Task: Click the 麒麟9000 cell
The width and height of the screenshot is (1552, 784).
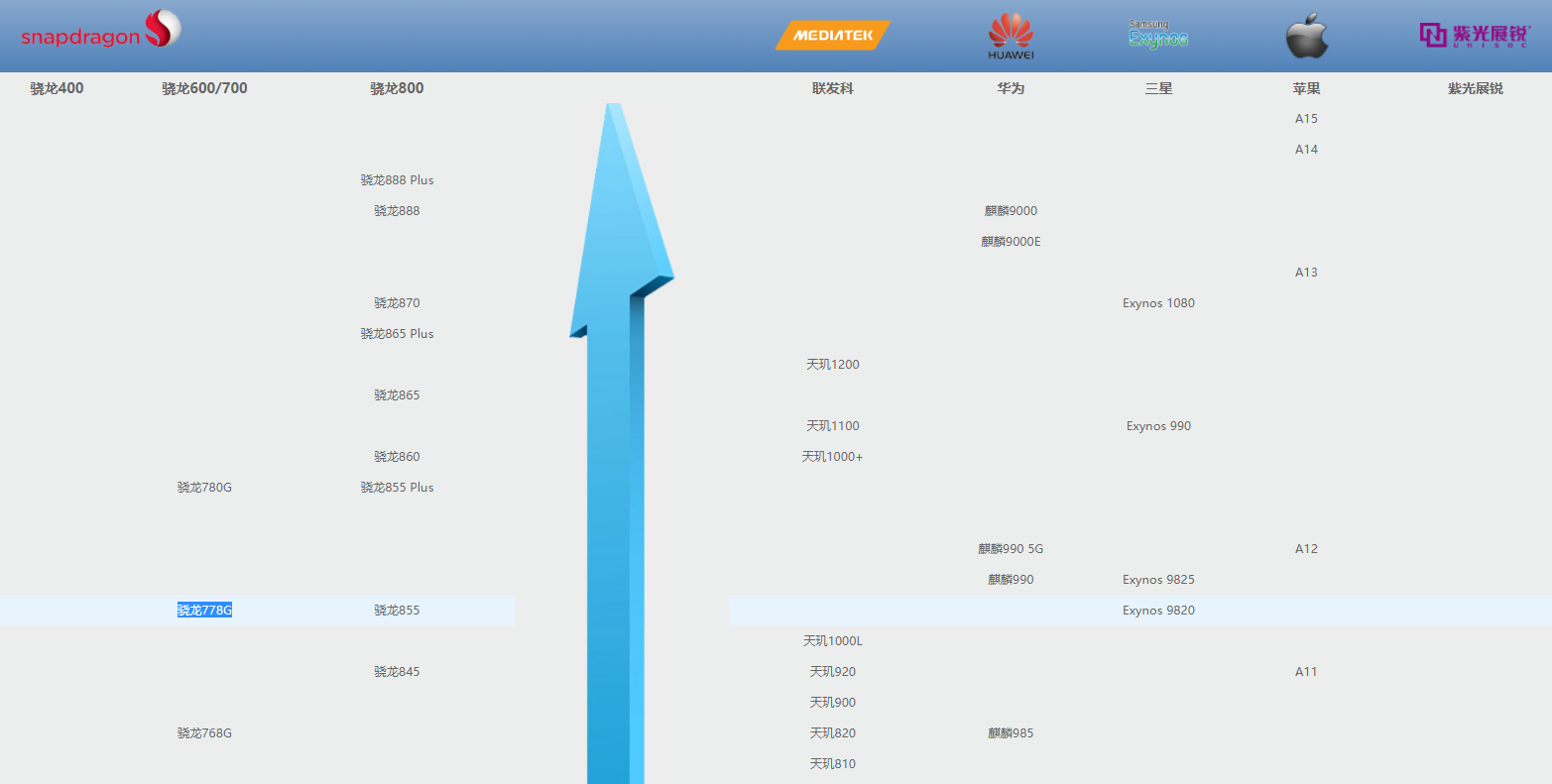Action: tap(1011, 211)
